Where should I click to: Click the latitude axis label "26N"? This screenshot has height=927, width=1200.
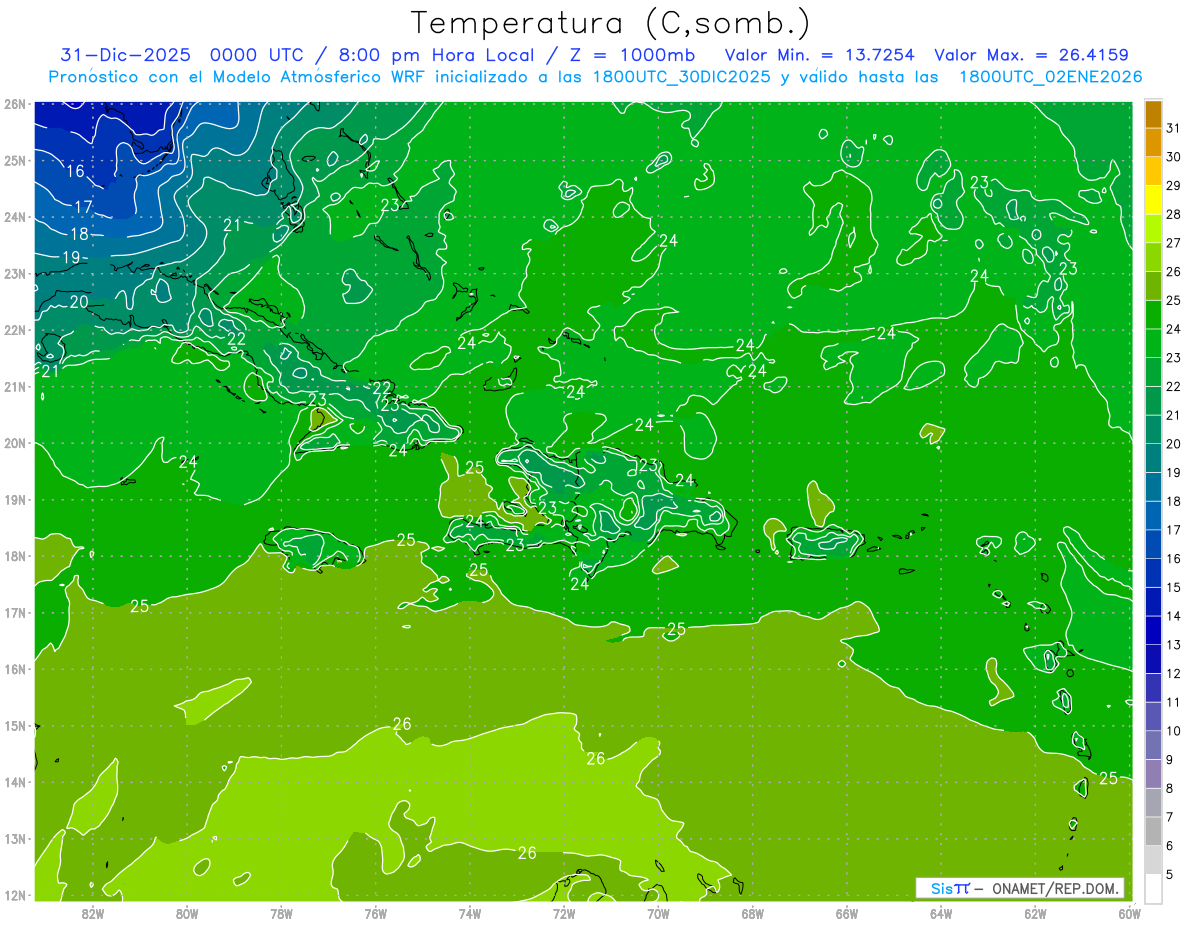15,104
